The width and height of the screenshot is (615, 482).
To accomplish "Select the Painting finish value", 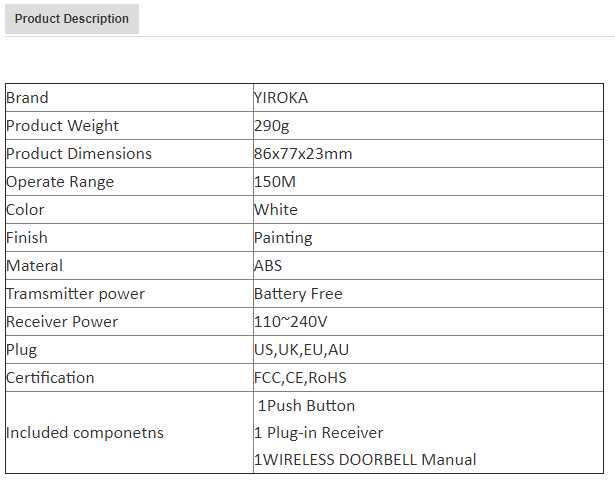I will [x=283, y=238].
